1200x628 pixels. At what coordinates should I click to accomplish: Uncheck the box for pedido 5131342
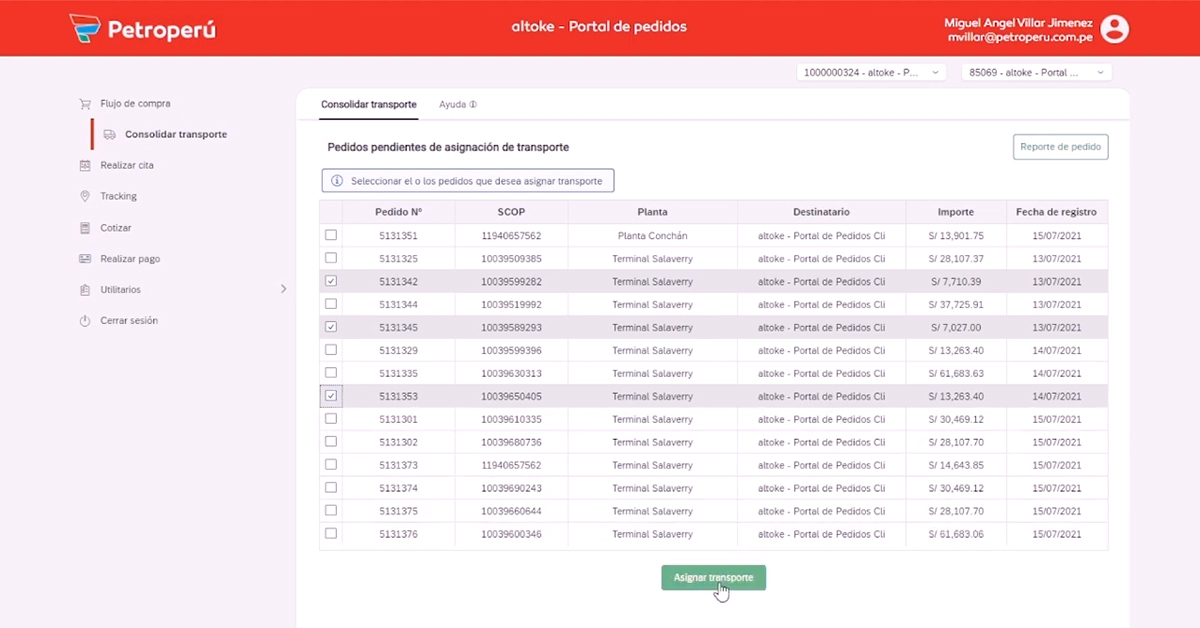tap(331, 282)
